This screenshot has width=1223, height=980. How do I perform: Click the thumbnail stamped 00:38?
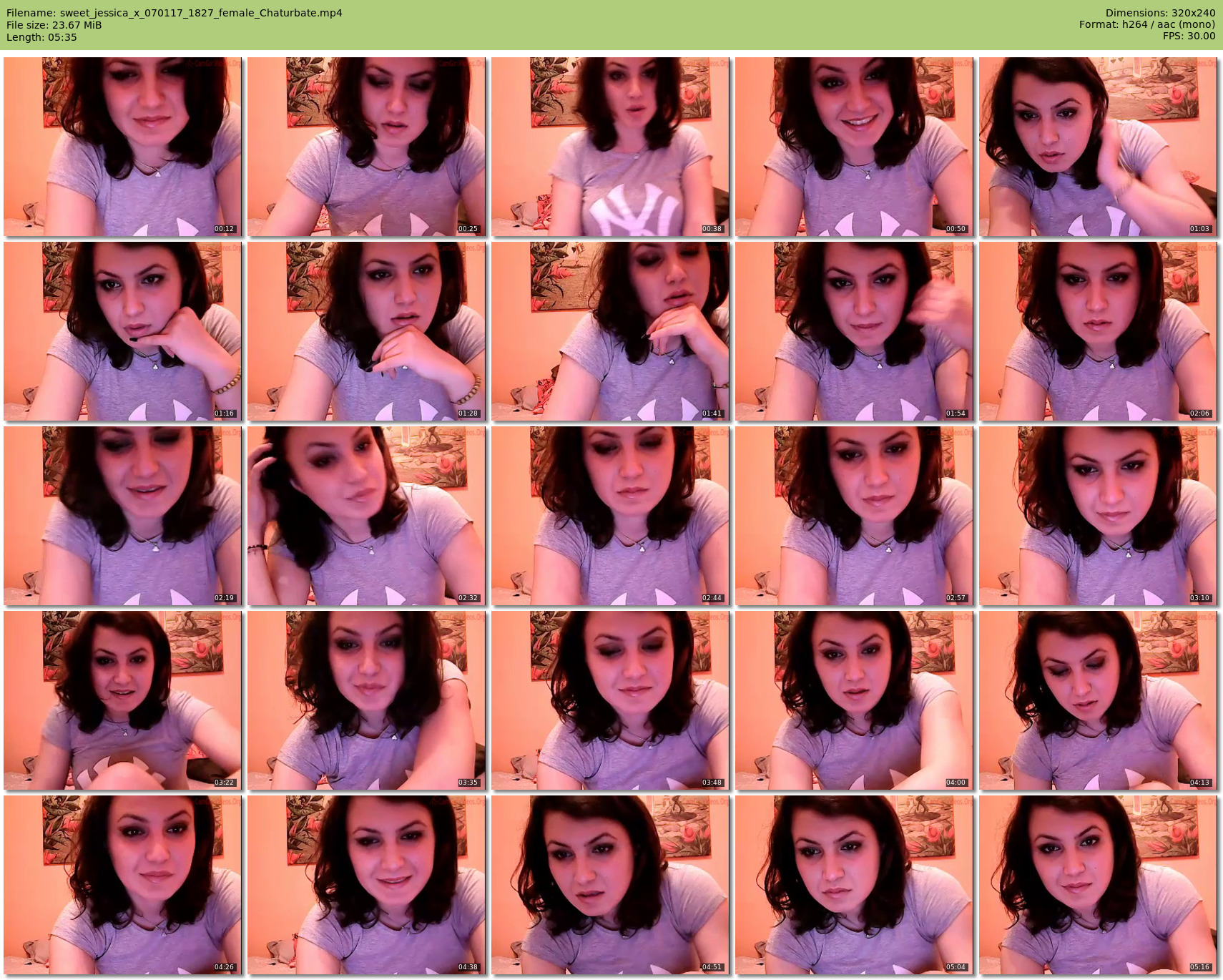coord(610,147)
